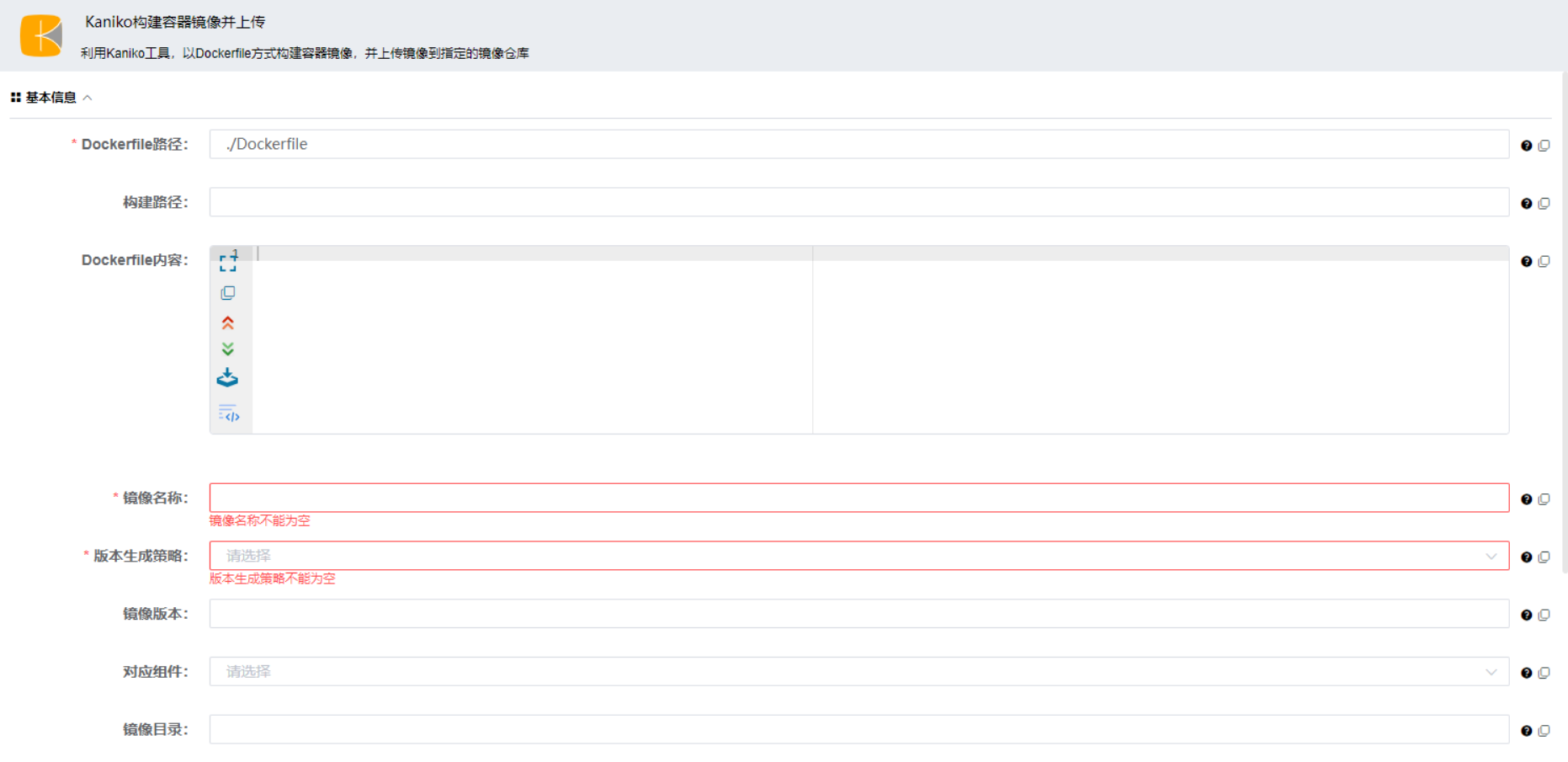Click the Dockerfile路径 input field
Viewport: 1568px width, 762px height.
tap(858, 144)
